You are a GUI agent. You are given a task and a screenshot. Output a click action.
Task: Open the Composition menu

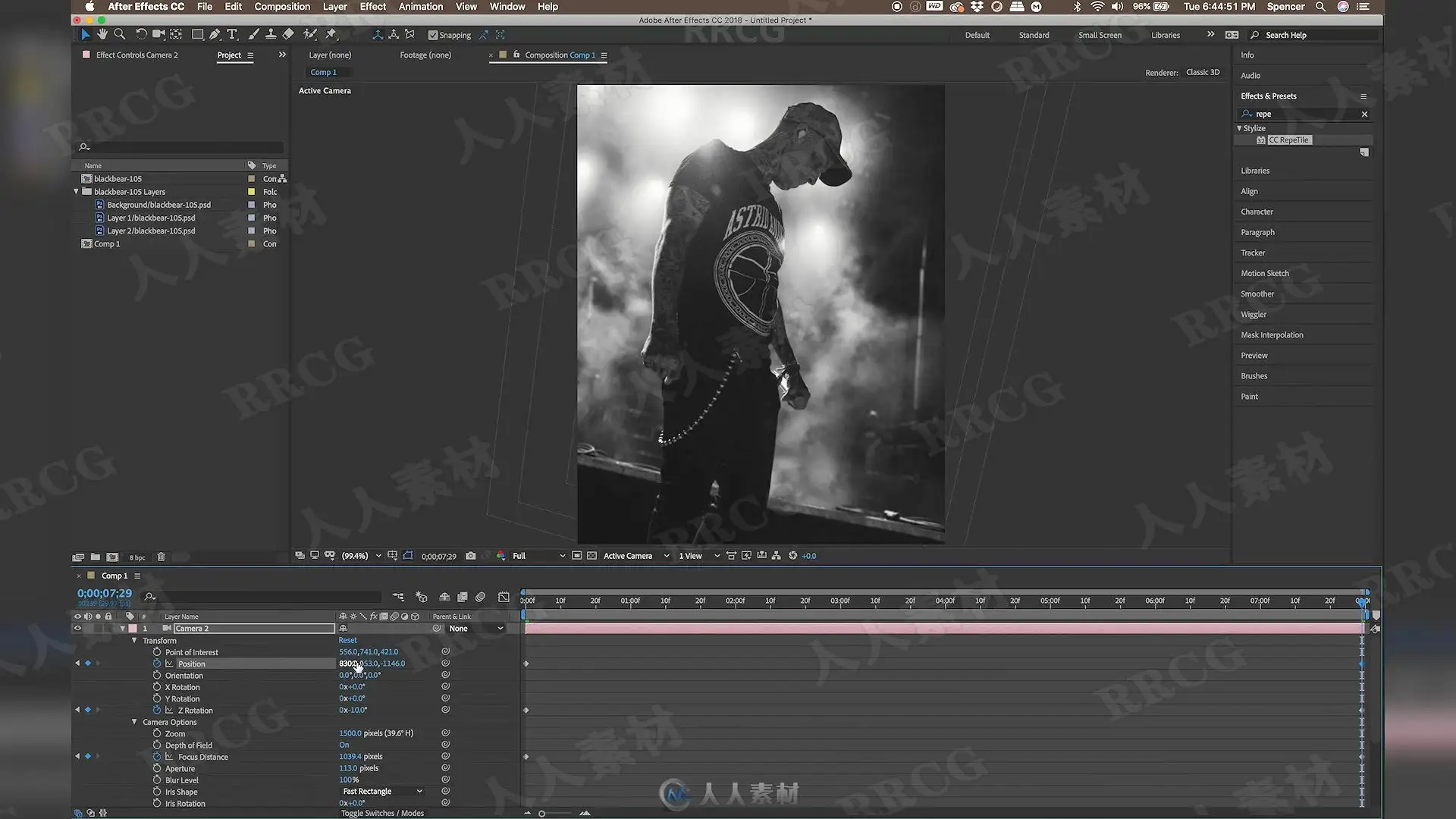pyautogui.click(x=282, y=7)
